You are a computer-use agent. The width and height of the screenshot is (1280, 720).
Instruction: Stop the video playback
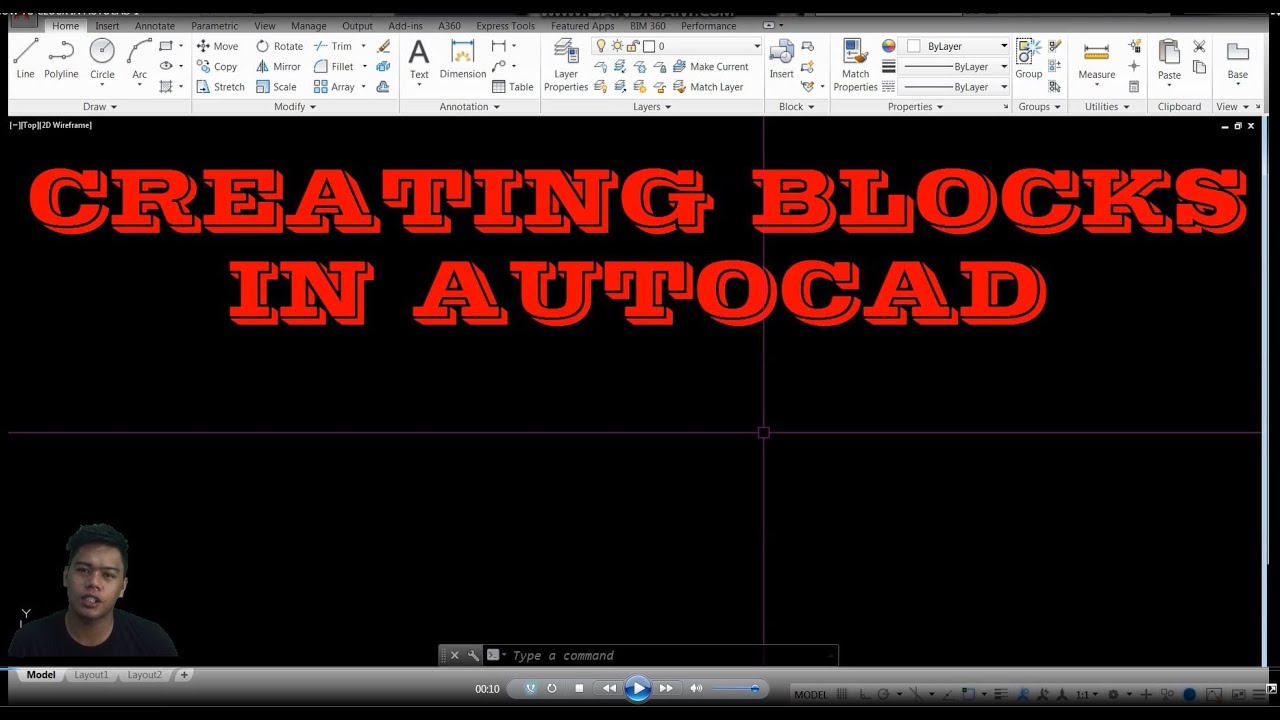coord(579,688)
